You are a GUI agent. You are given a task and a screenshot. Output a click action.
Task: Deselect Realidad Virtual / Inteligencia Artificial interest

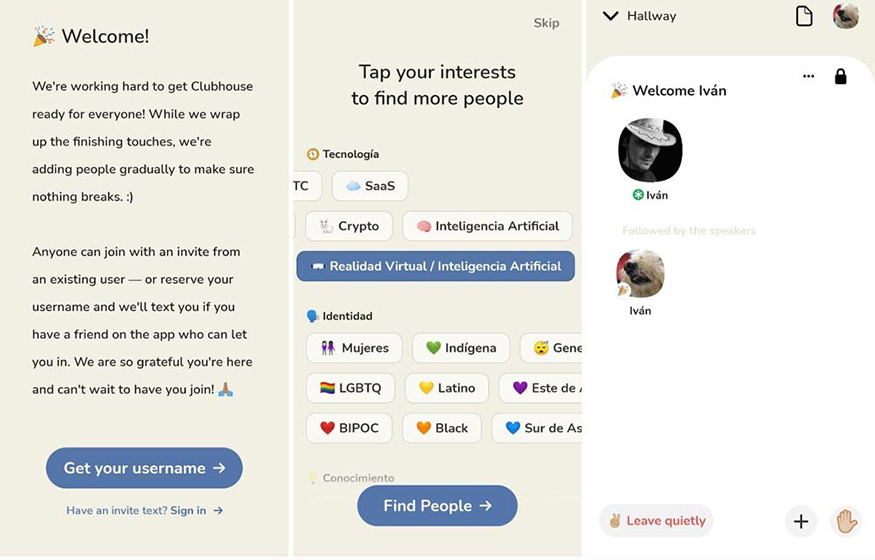[436, 266]
